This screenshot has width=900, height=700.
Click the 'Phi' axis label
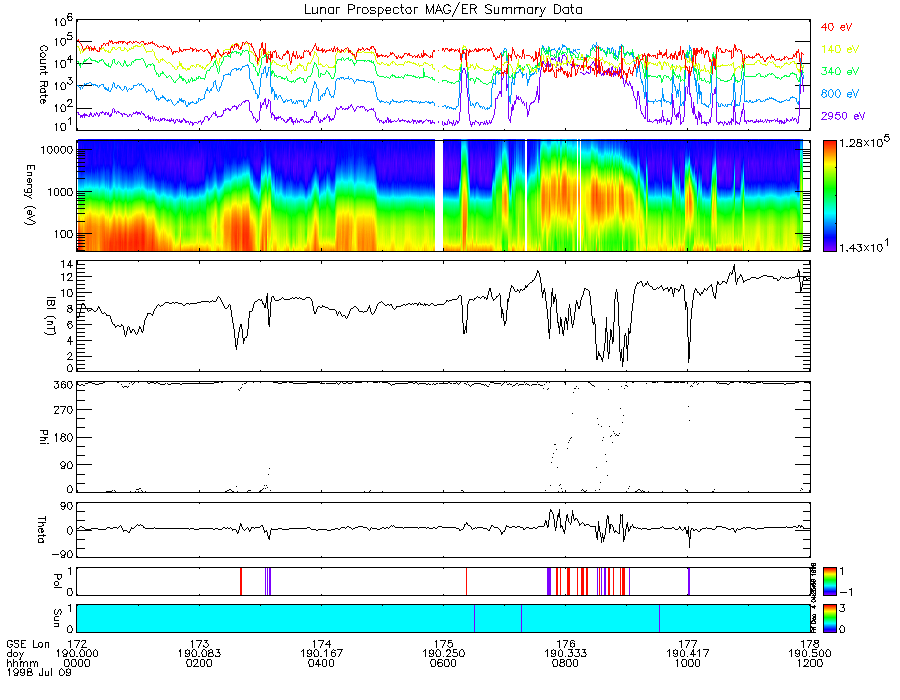click(43, 437)
